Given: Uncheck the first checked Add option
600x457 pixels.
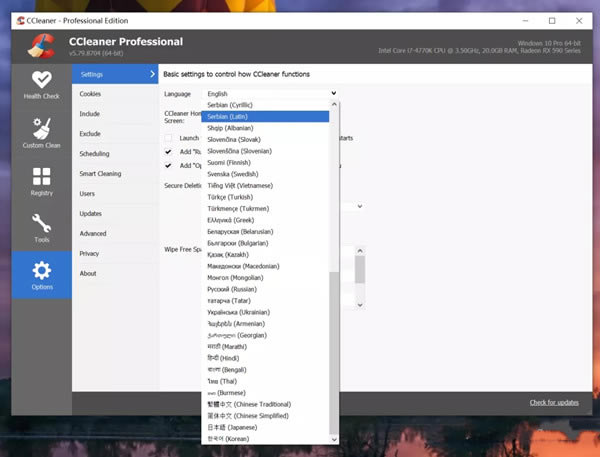Looking at the screenshot, I should click(169, 152).
